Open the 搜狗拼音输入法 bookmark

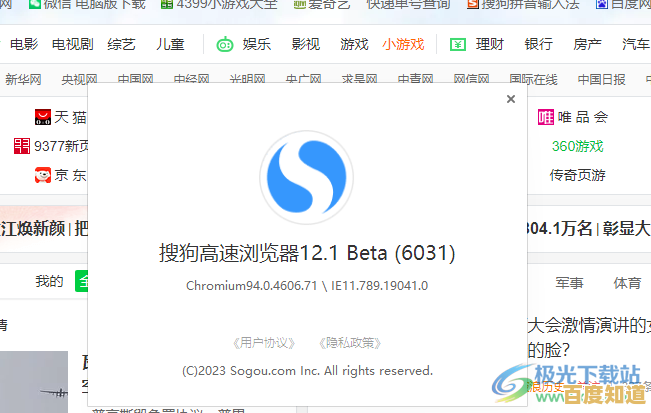click(523, 4)
